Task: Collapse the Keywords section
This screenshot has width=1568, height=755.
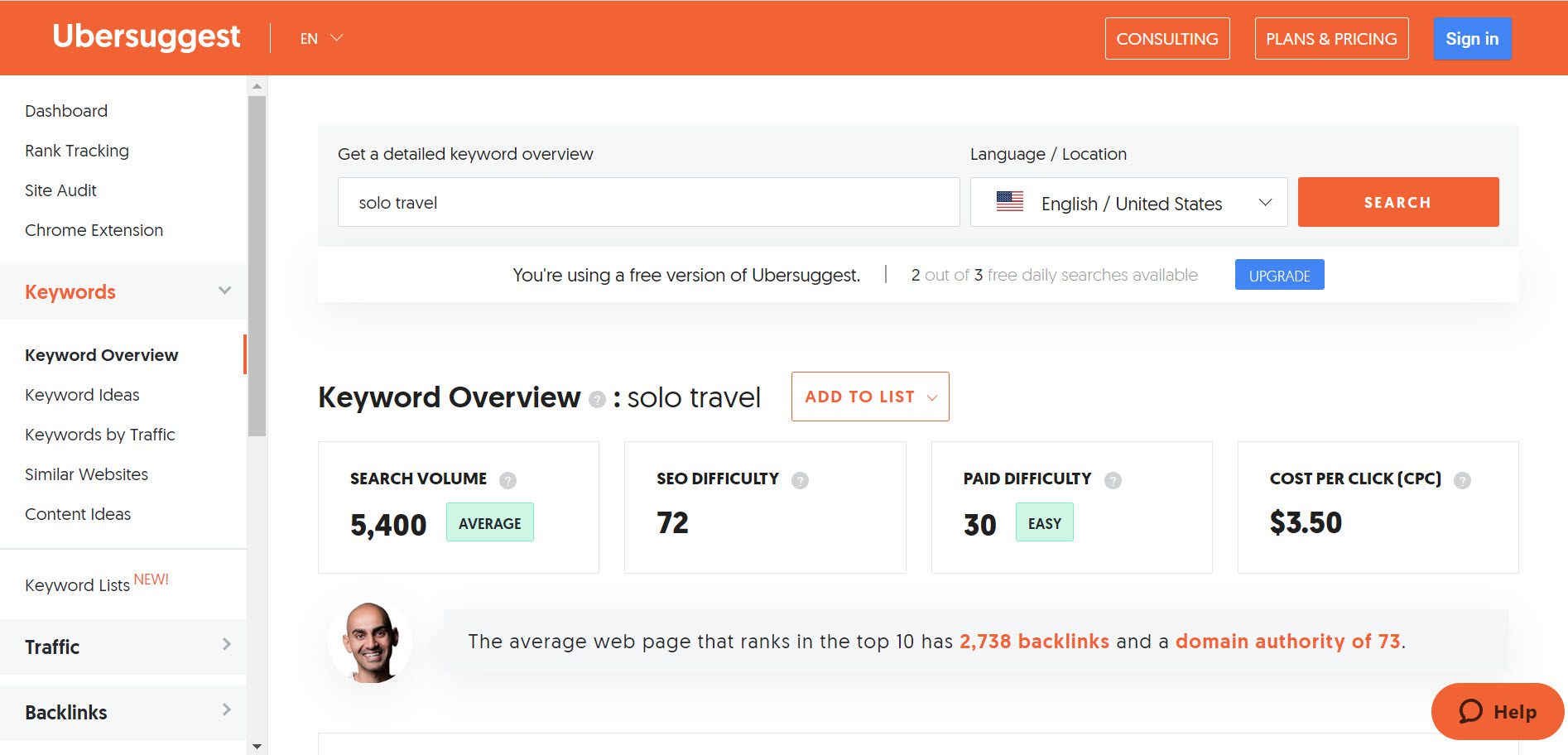Action: tap(123, 291)
